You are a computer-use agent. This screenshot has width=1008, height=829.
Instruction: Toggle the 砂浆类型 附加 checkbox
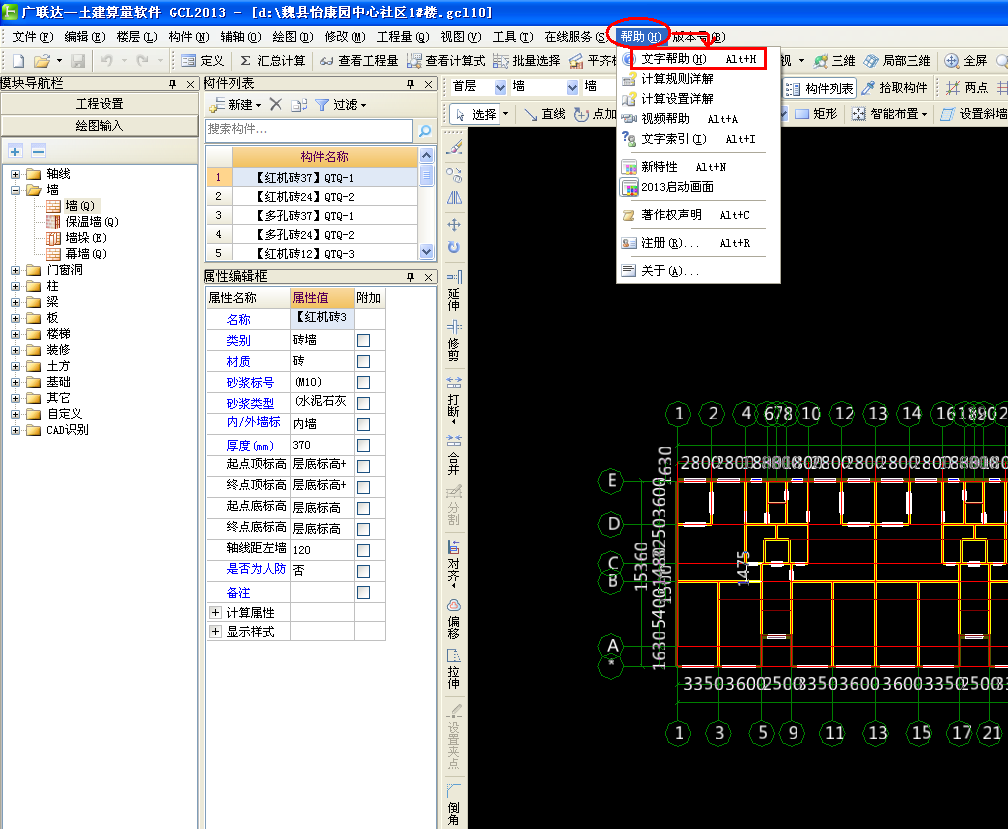[363, 404]
